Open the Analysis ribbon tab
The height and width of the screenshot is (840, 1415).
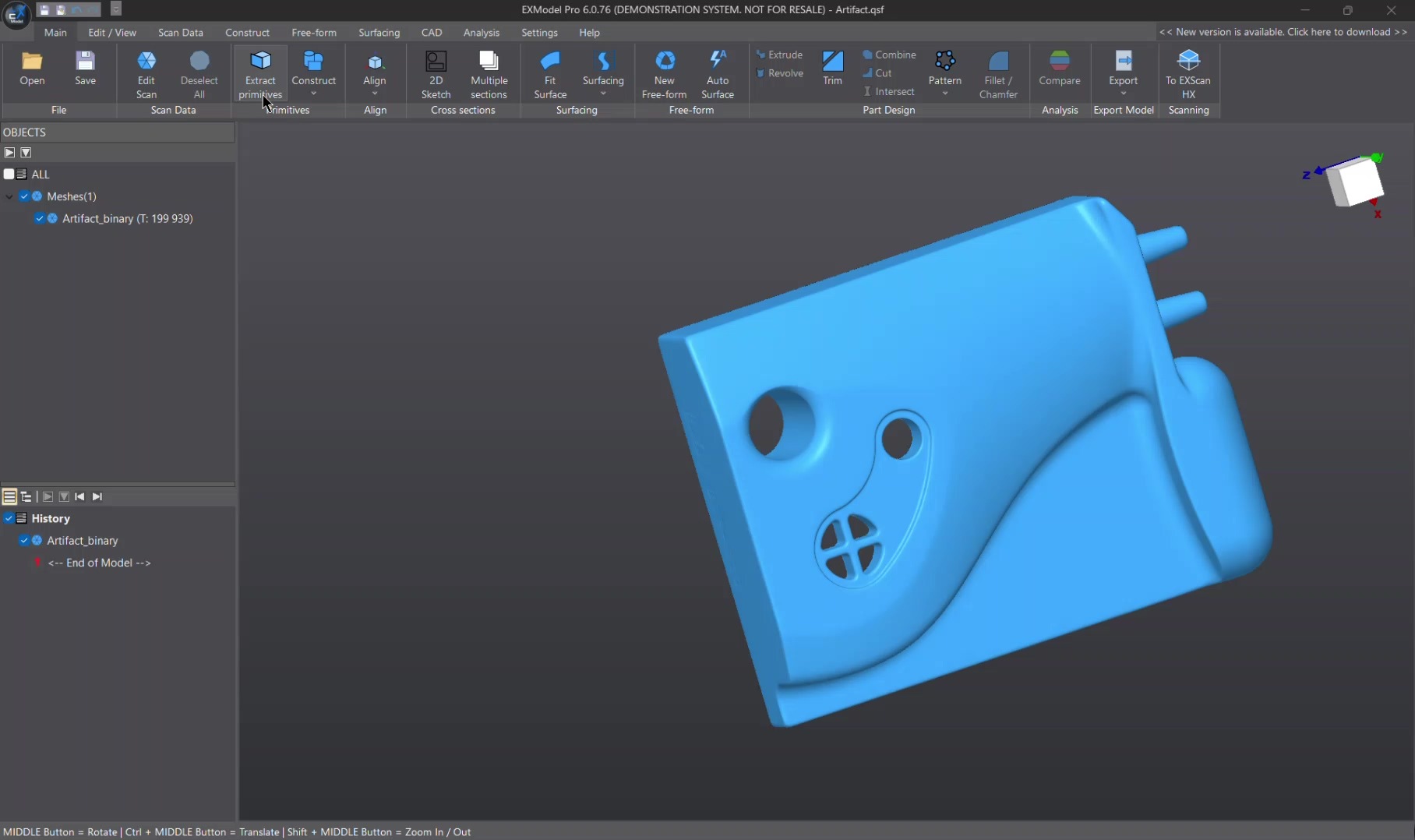coord(481,33)
